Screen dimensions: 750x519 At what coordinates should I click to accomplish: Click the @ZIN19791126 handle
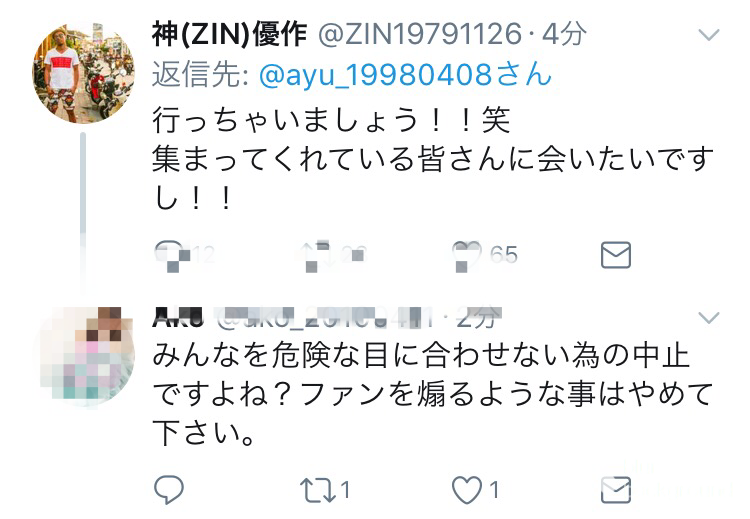point(419,34)
